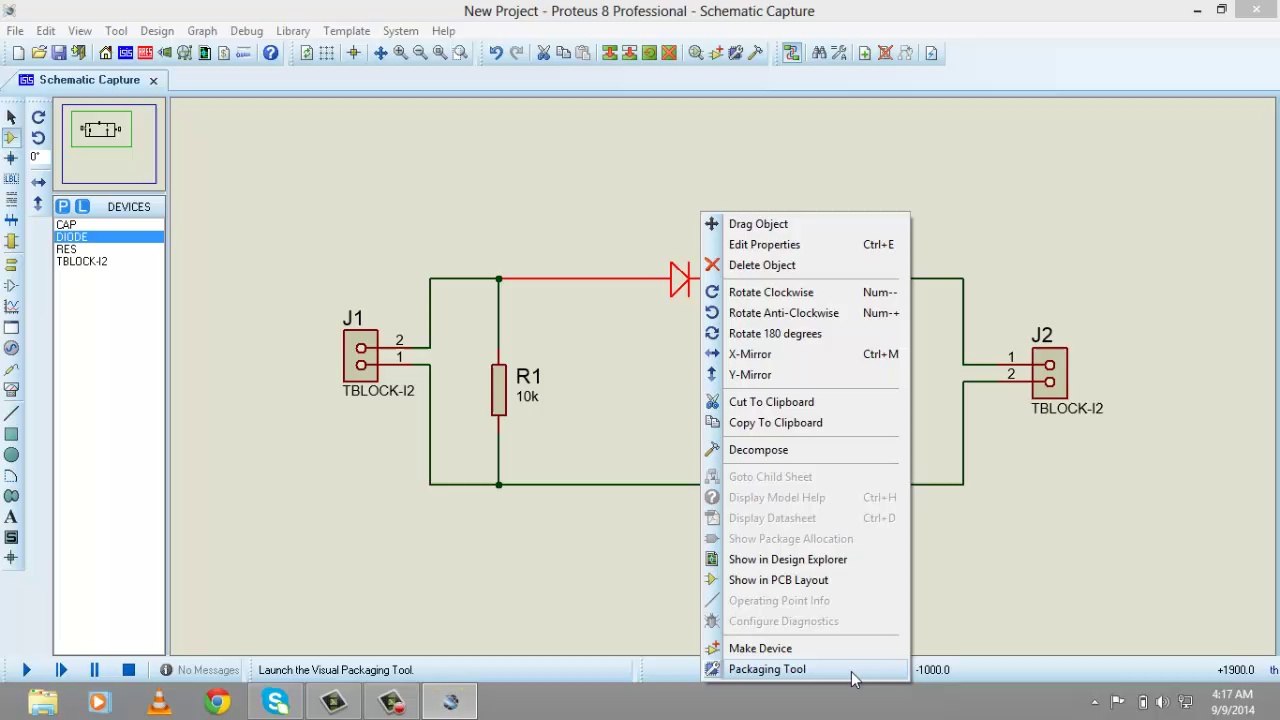Image resolution: width=1280 pixels, height=720 pixels.
Task: Click the rotate anti-clockwise icon in side panel
Action: (38, 137)
